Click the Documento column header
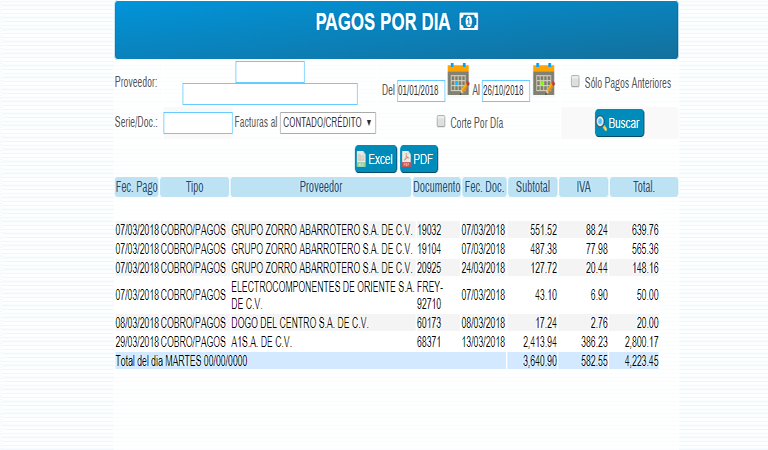Screen dimensions: 768x450 coord(436,187)
